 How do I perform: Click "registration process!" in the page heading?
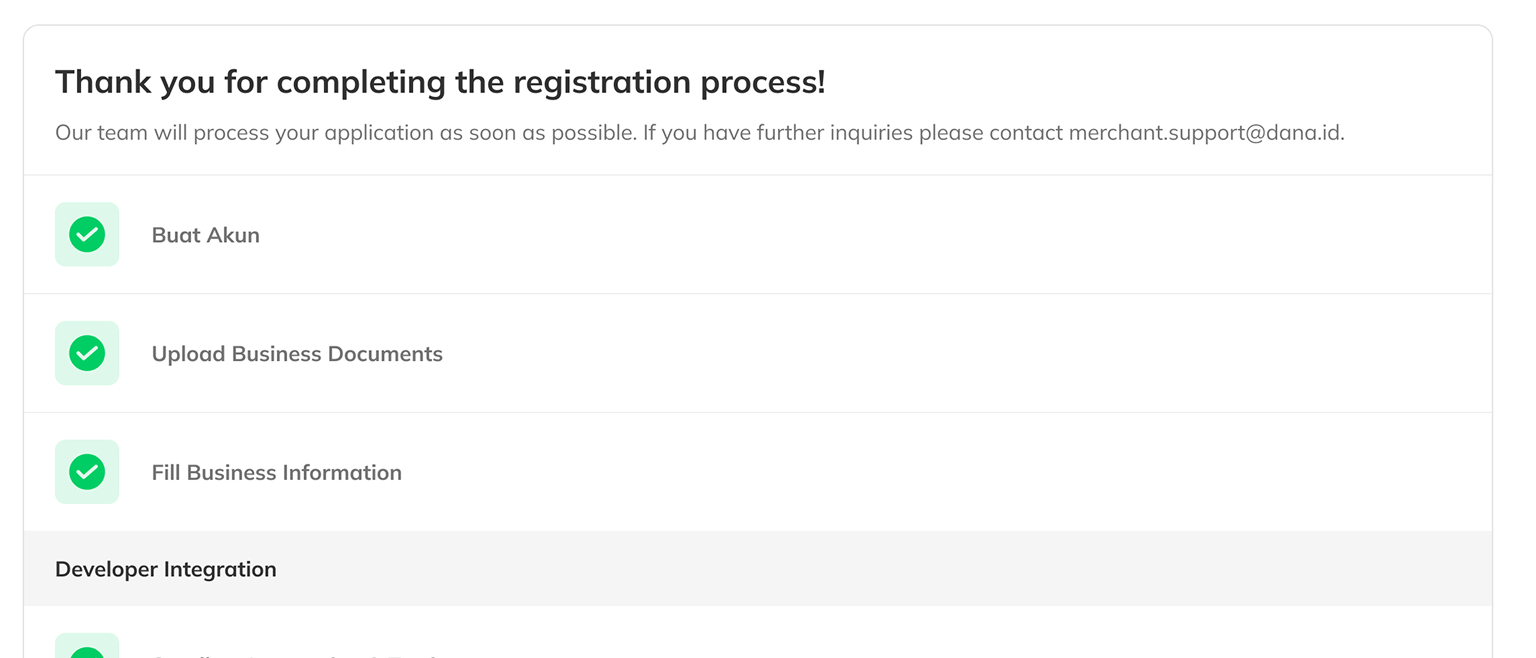click(669, 82)
